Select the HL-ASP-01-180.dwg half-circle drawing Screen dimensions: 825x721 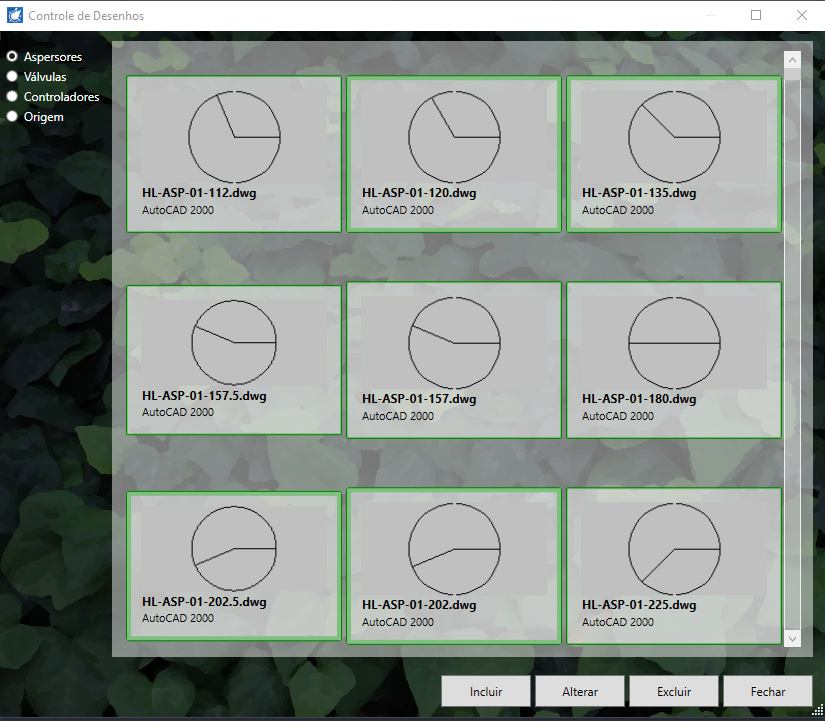pyautogui.click(x=674, y=359)
